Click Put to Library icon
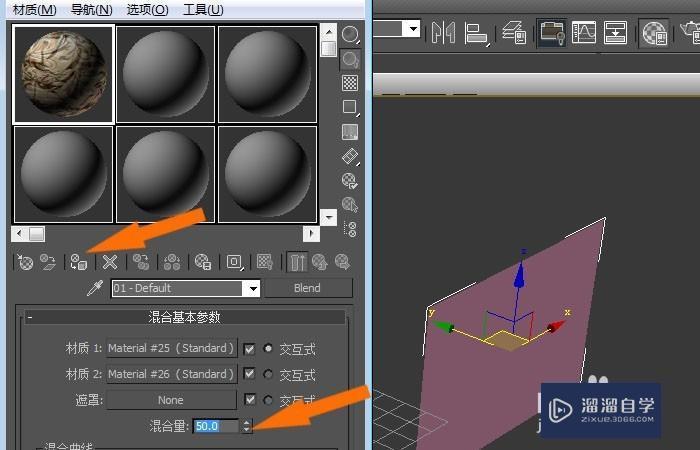This screenshot has height=450, width=700. [203, 262]
